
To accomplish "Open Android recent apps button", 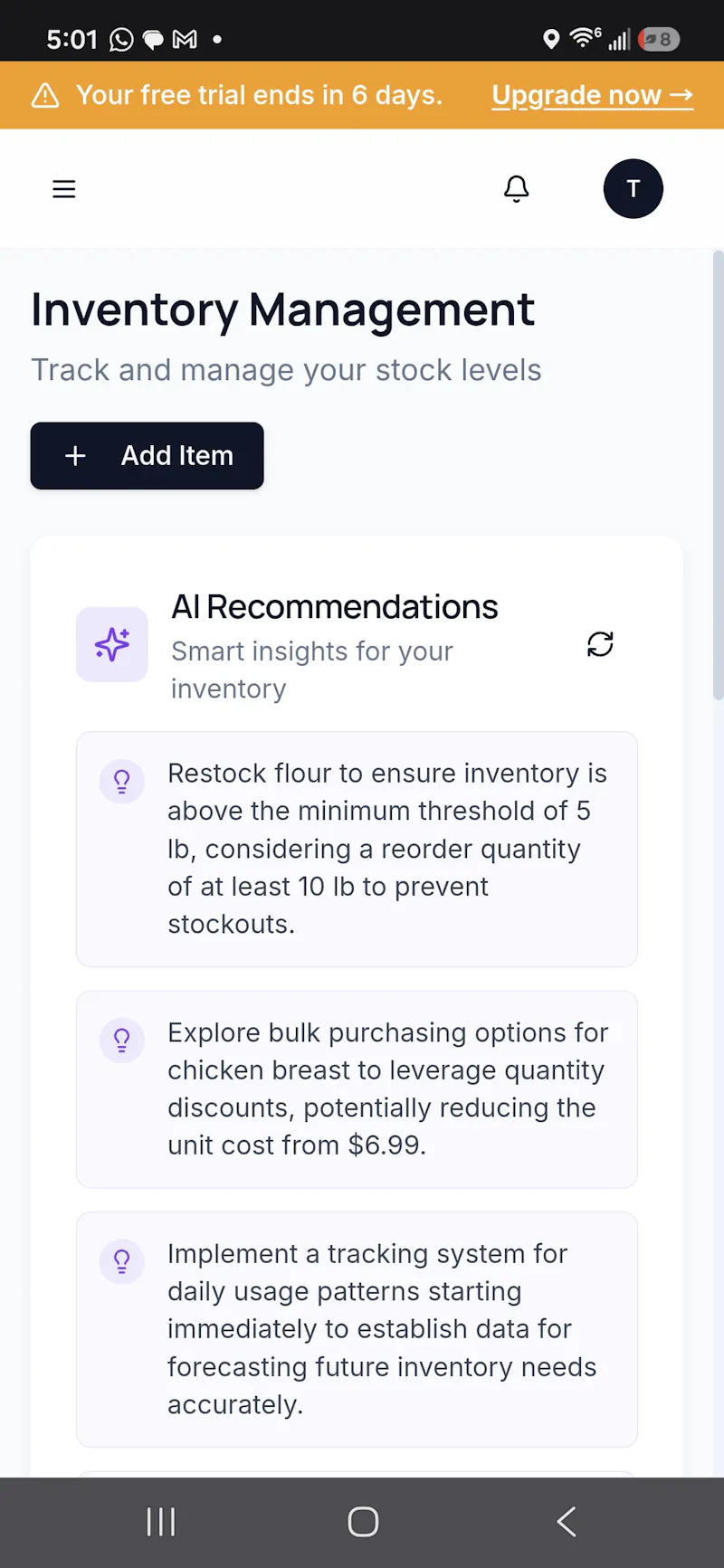I will (x=161, y=1522).
